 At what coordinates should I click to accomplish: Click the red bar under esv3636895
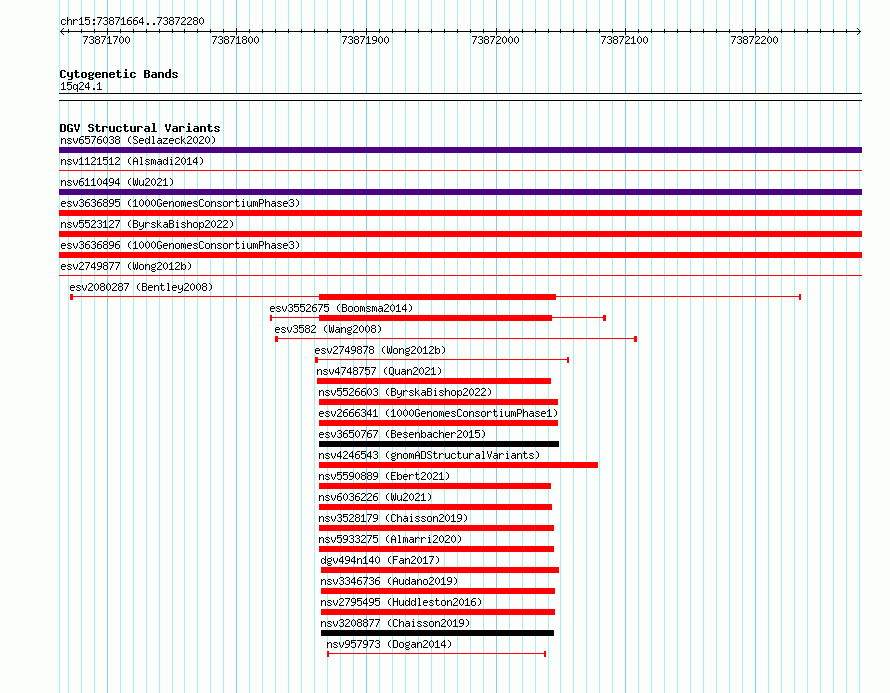pos(460,213)
